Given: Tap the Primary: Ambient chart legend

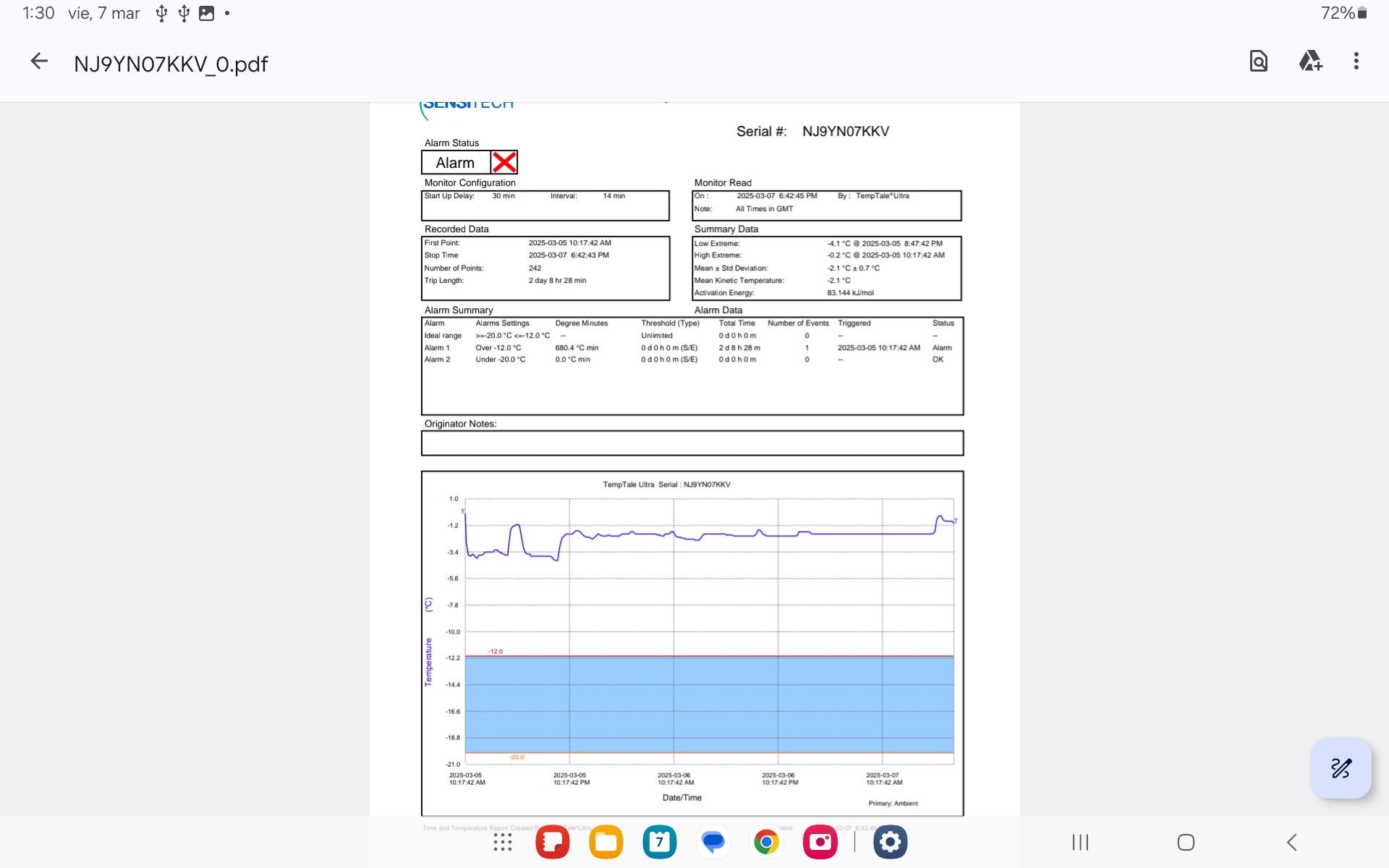Looking at the screenshot, I should 893,804.
